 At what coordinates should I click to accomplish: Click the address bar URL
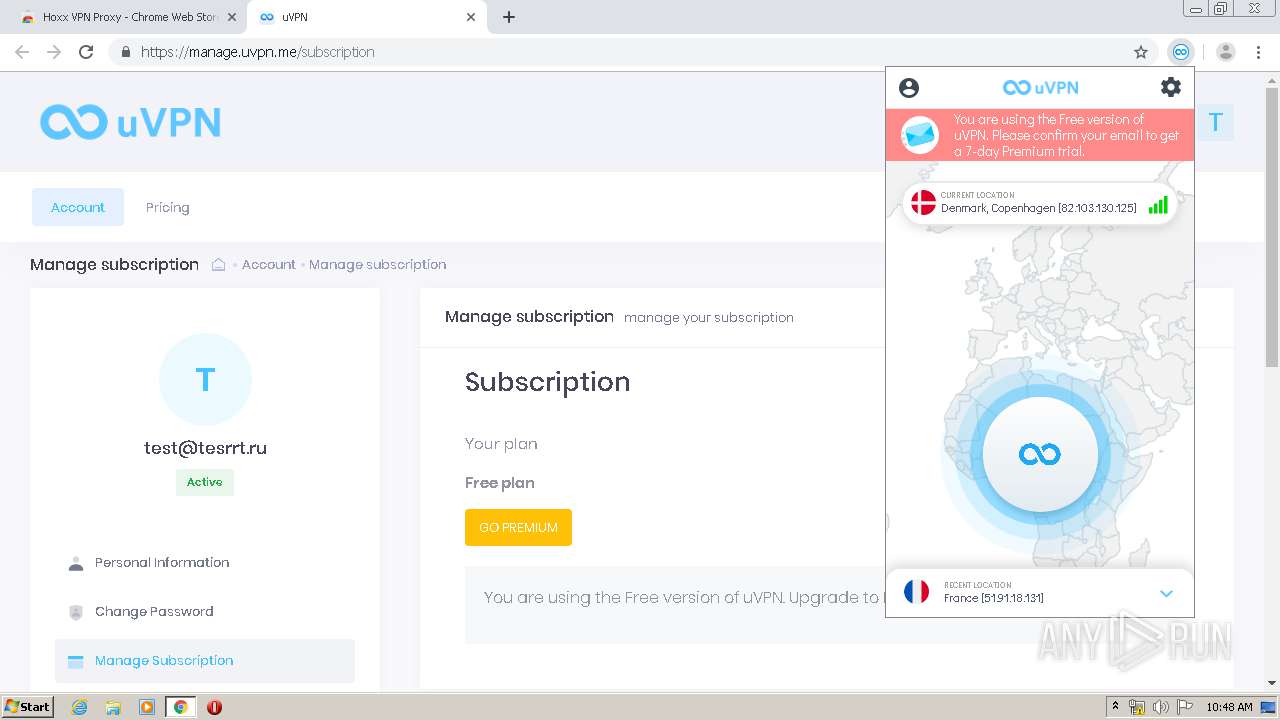258,52
